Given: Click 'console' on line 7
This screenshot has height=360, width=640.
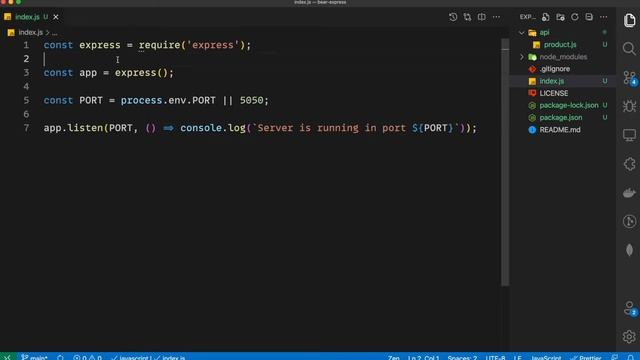Looking at the screenshot, I should (x=201, y=128).
